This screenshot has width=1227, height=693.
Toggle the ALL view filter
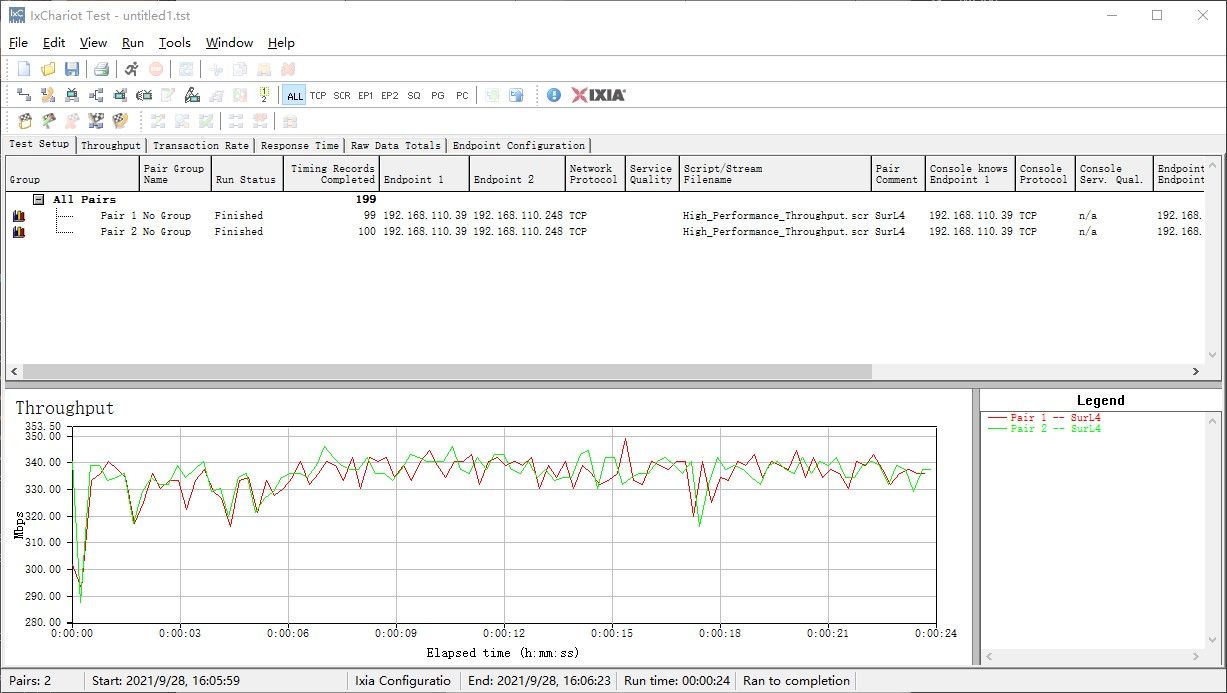coord(294,95)
